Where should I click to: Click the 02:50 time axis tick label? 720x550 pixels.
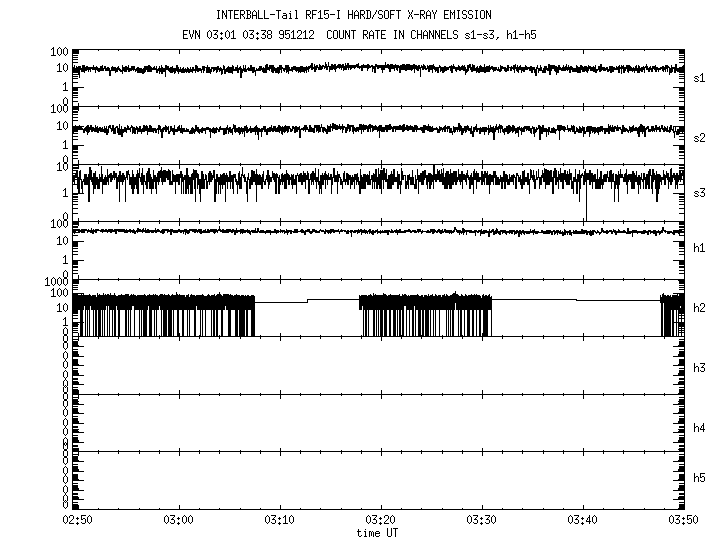click(x=77, y=521)
